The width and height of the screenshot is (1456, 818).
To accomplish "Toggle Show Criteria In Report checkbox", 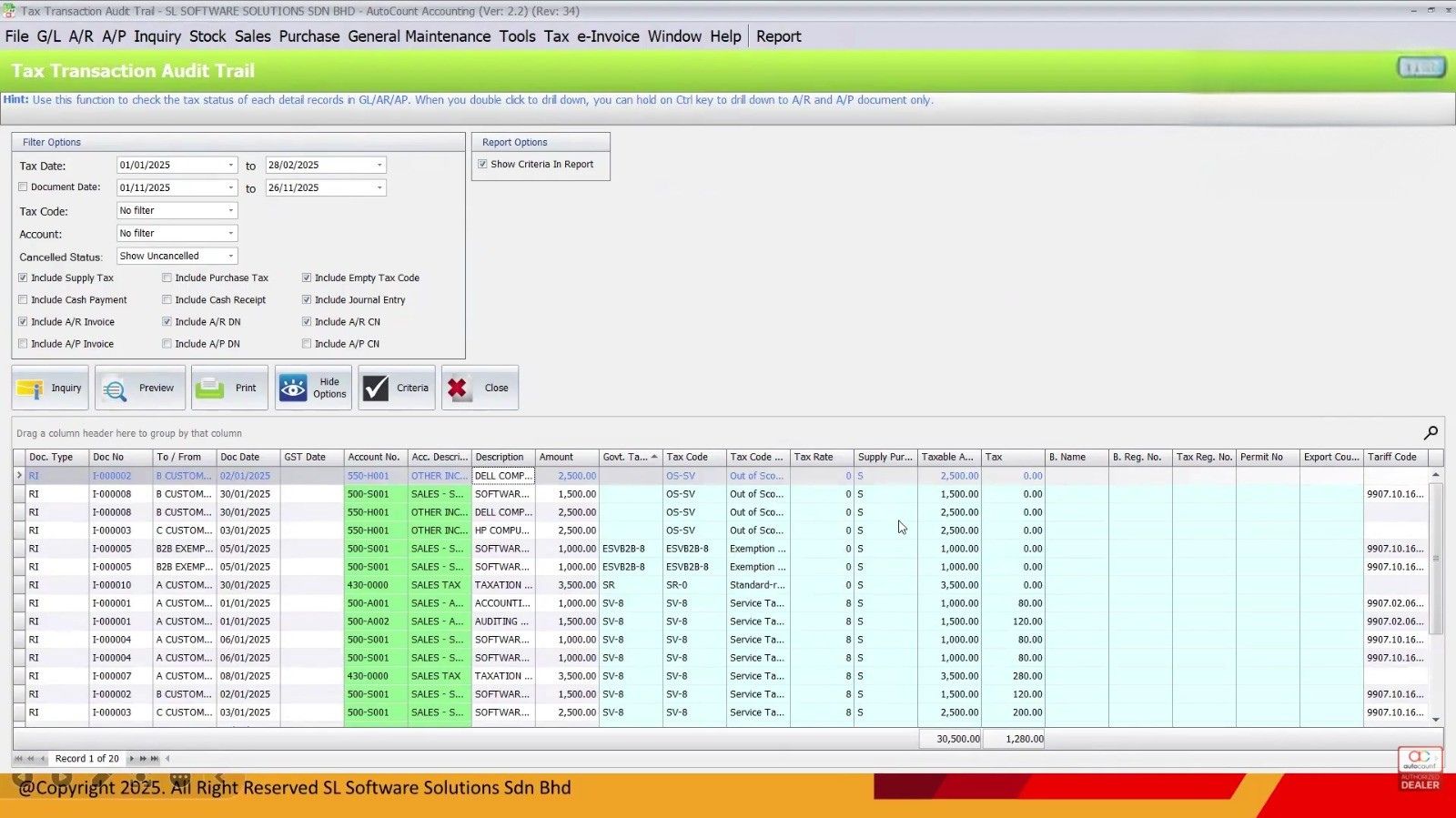I will [x=482, y=164].
